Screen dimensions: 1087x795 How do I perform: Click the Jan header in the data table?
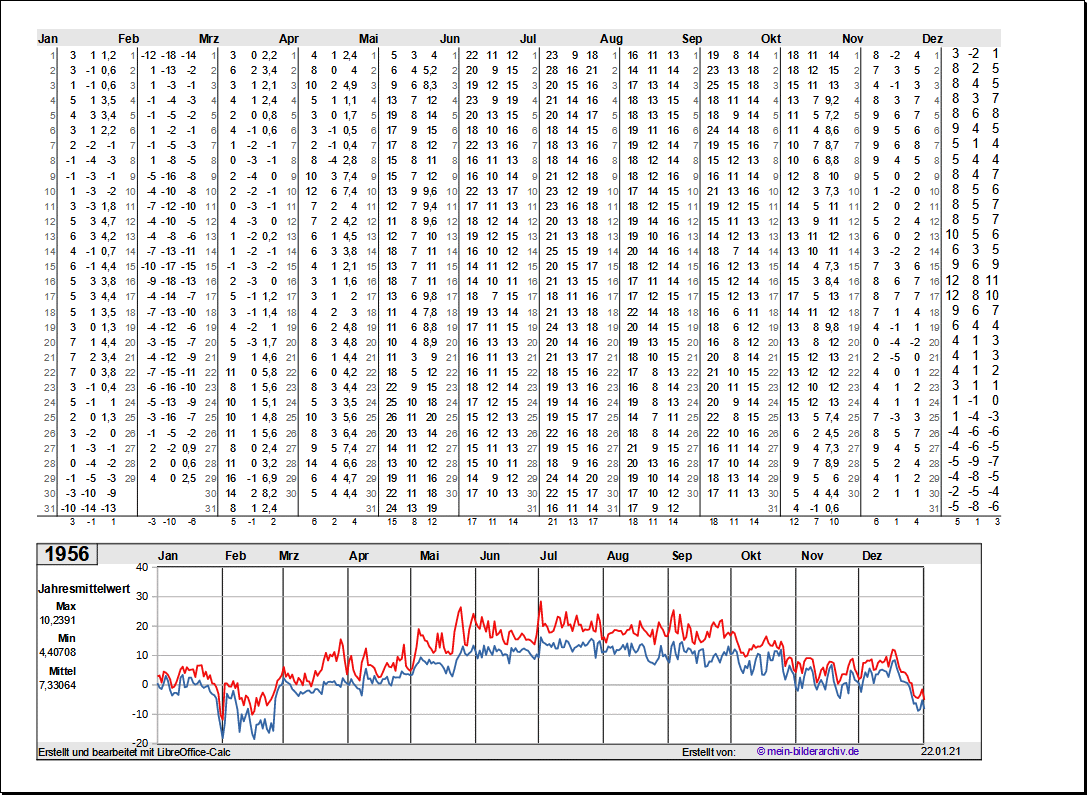(x=48, y=39)
